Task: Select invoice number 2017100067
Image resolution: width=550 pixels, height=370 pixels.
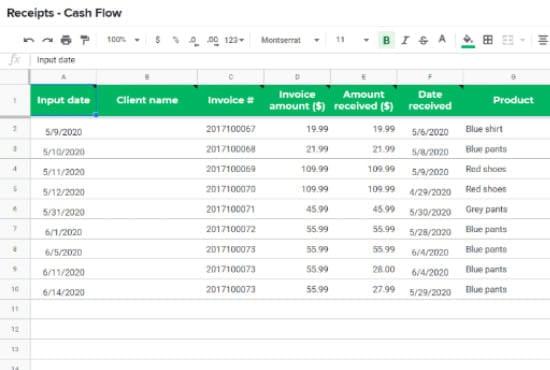Action: (x=230, y=129)
